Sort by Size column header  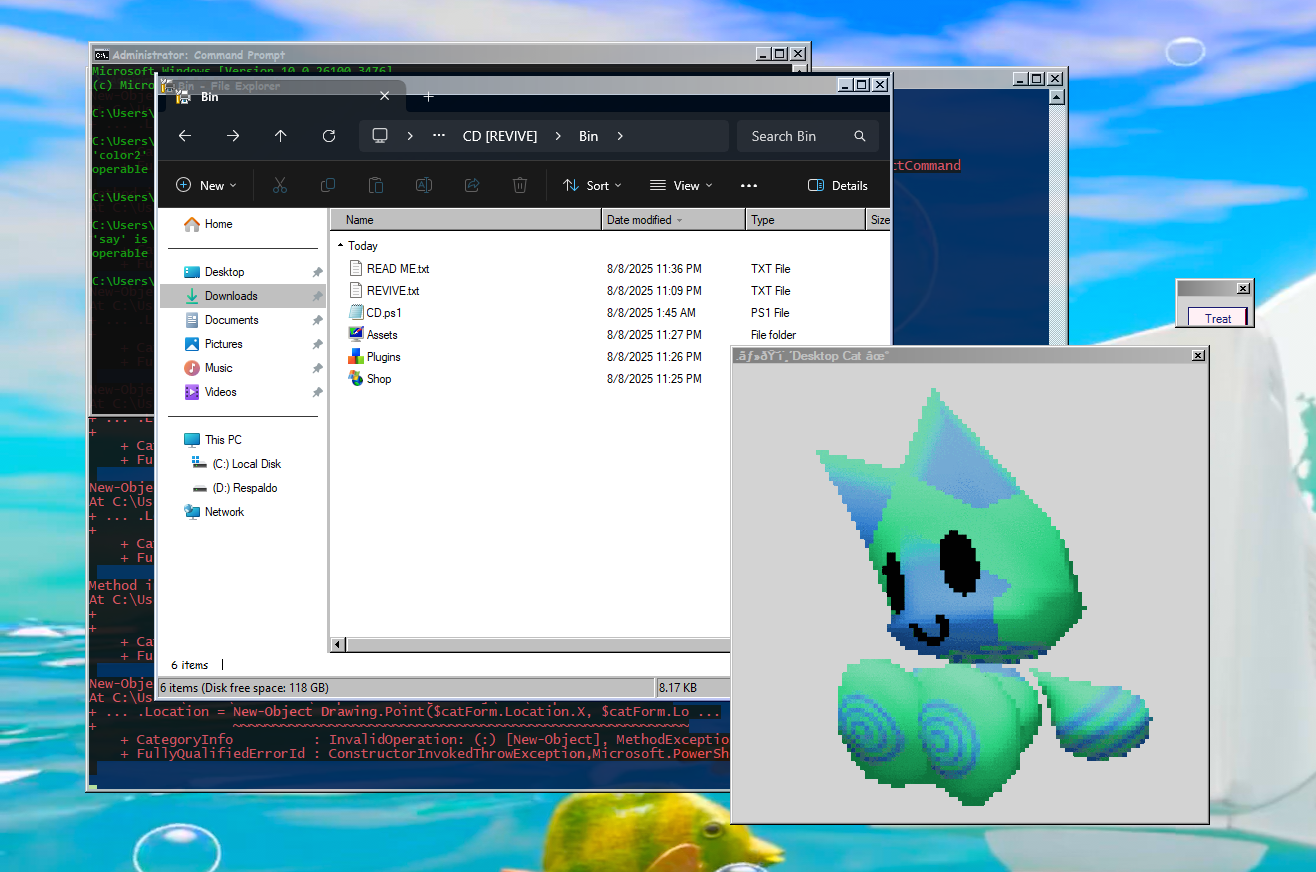pyautogui.click(x=879, y=220)
